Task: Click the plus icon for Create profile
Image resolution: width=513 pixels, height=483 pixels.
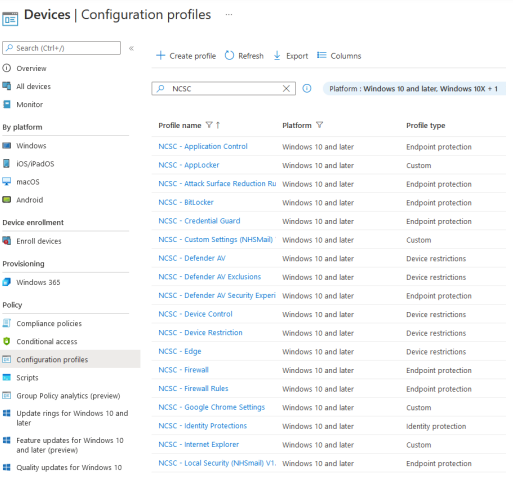Action: (161, 55)
